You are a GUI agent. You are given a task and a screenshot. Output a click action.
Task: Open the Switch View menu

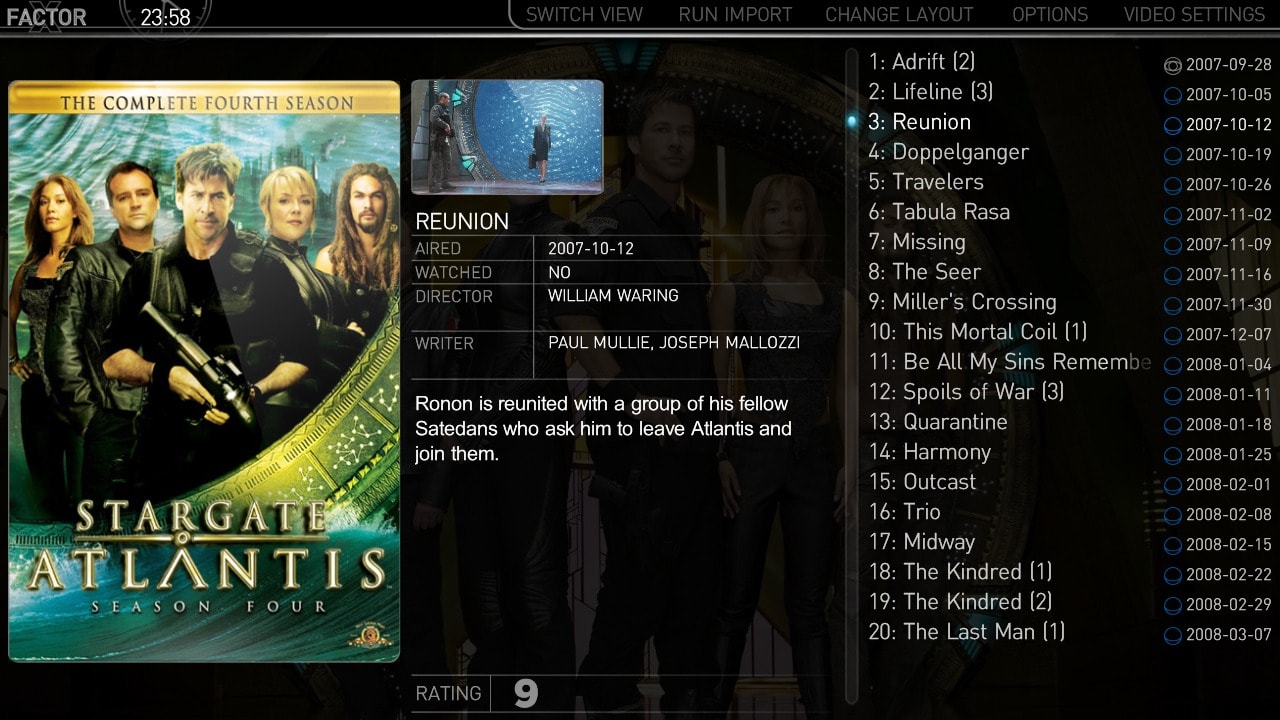(x=584, y=15)
